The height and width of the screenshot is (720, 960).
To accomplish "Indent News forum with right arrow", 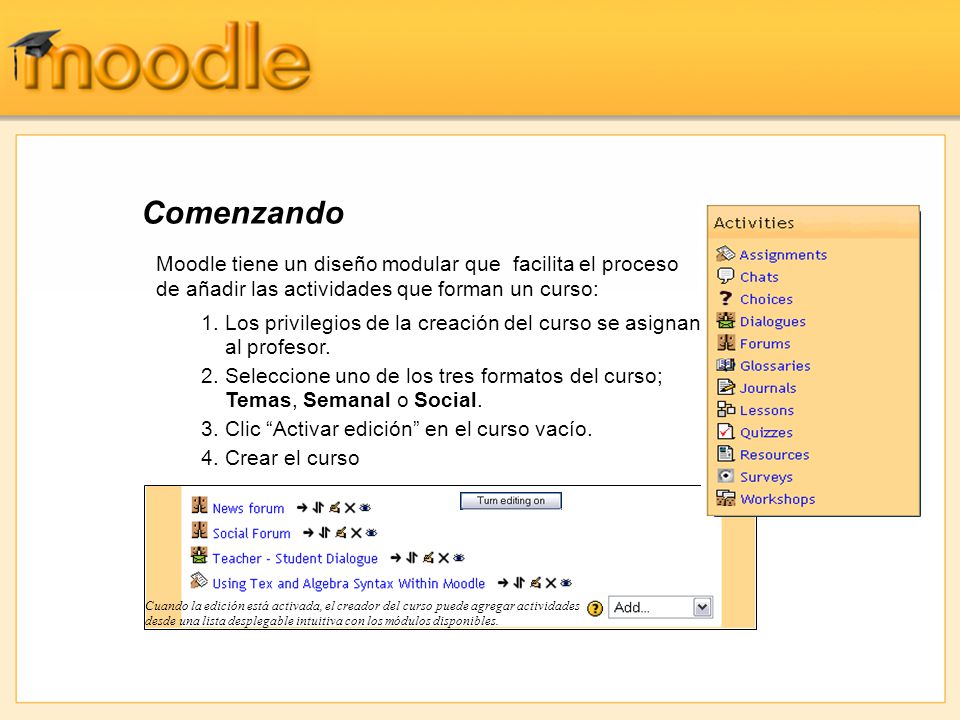I will point(302,508).
